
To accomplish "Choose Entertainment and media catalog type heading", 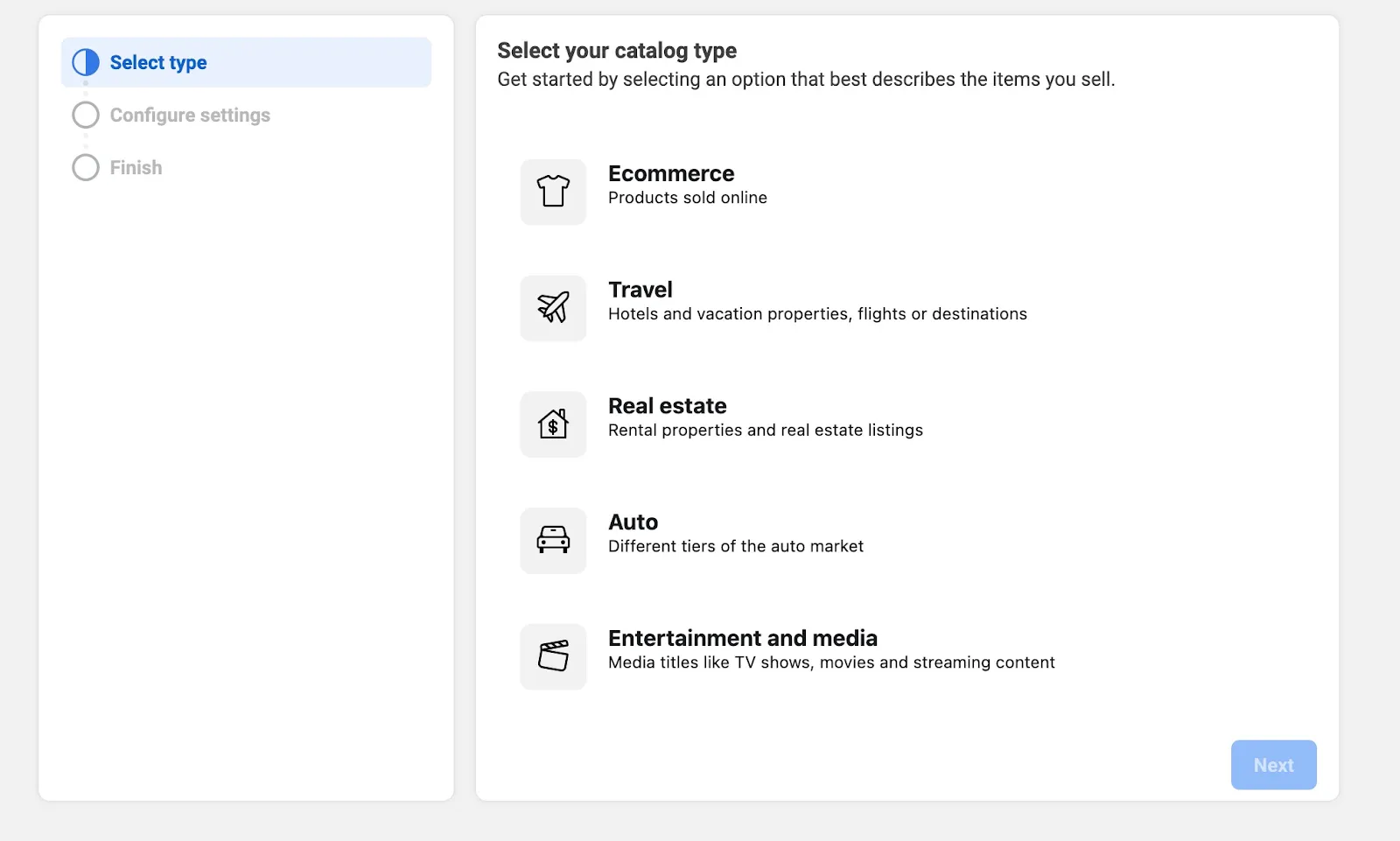I will pyautogui.click(x=743, y=638).
